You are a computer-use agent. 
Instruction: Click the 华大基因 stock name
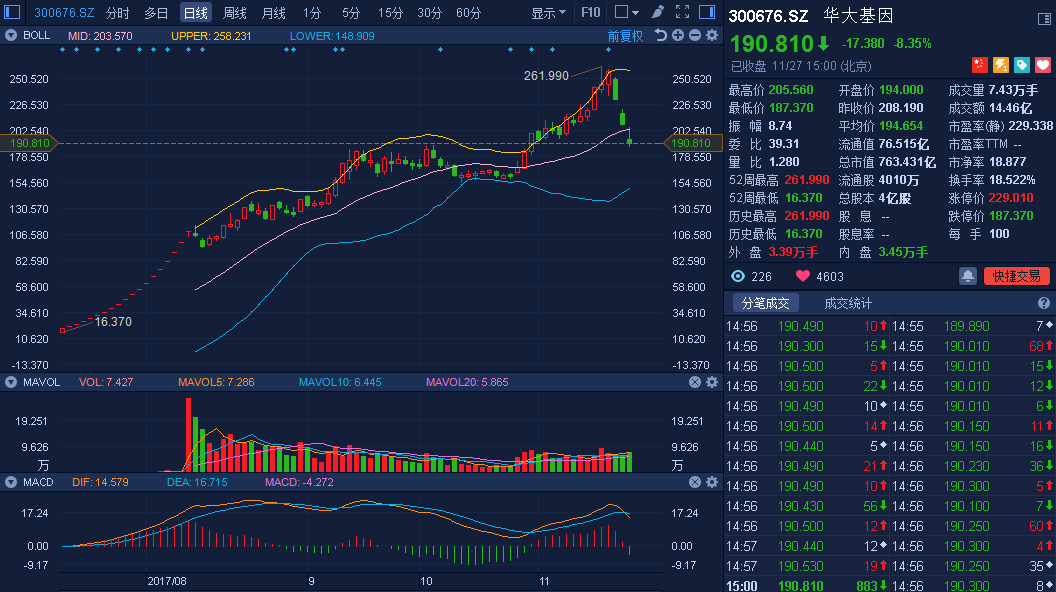[858, 16]
